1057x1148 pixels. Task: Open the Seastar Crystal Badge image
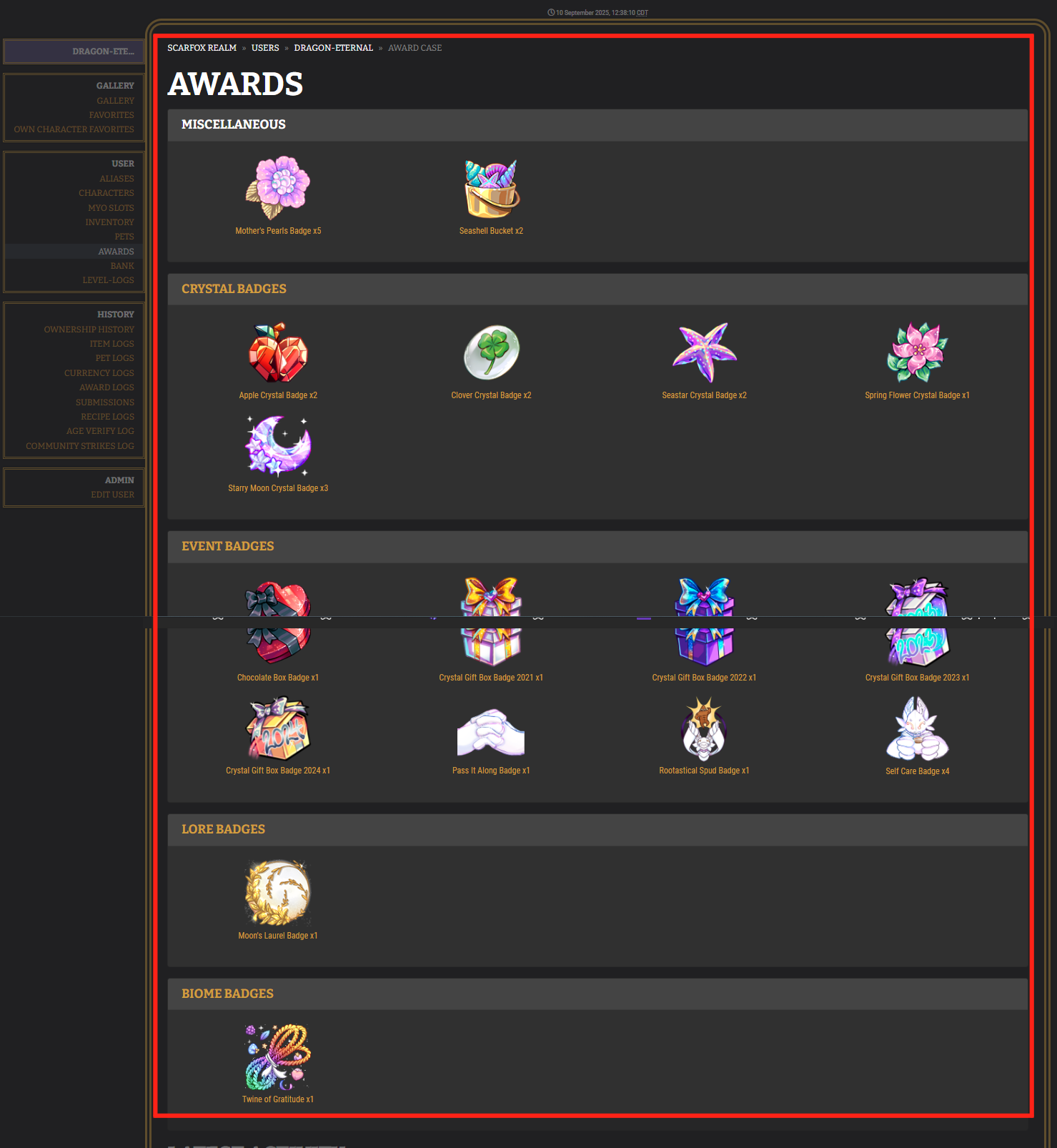point(704,352)
